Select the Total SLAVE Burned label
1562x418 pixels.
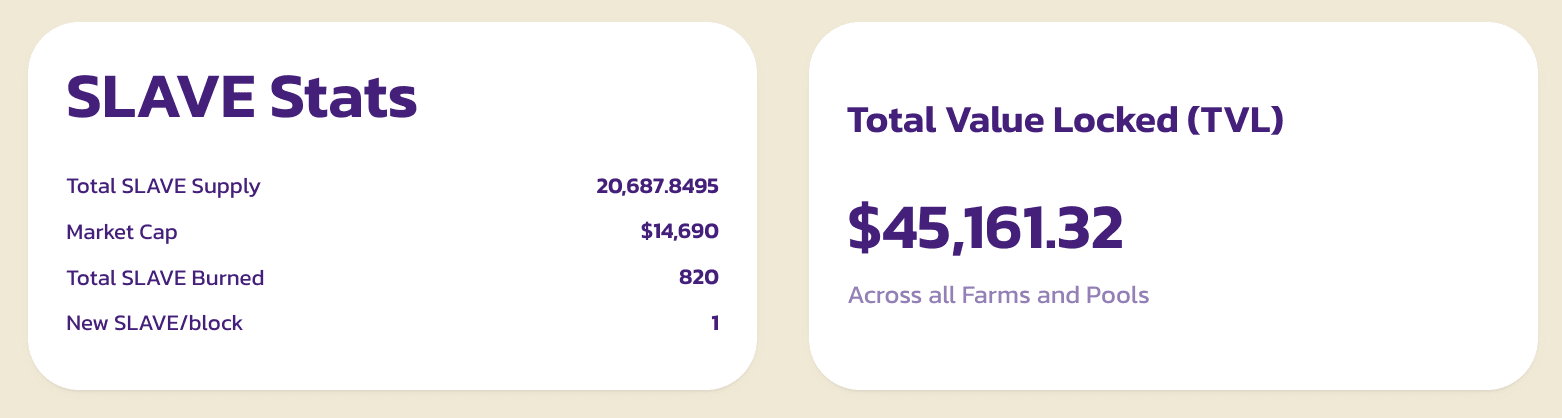click(x=165, y=278)
